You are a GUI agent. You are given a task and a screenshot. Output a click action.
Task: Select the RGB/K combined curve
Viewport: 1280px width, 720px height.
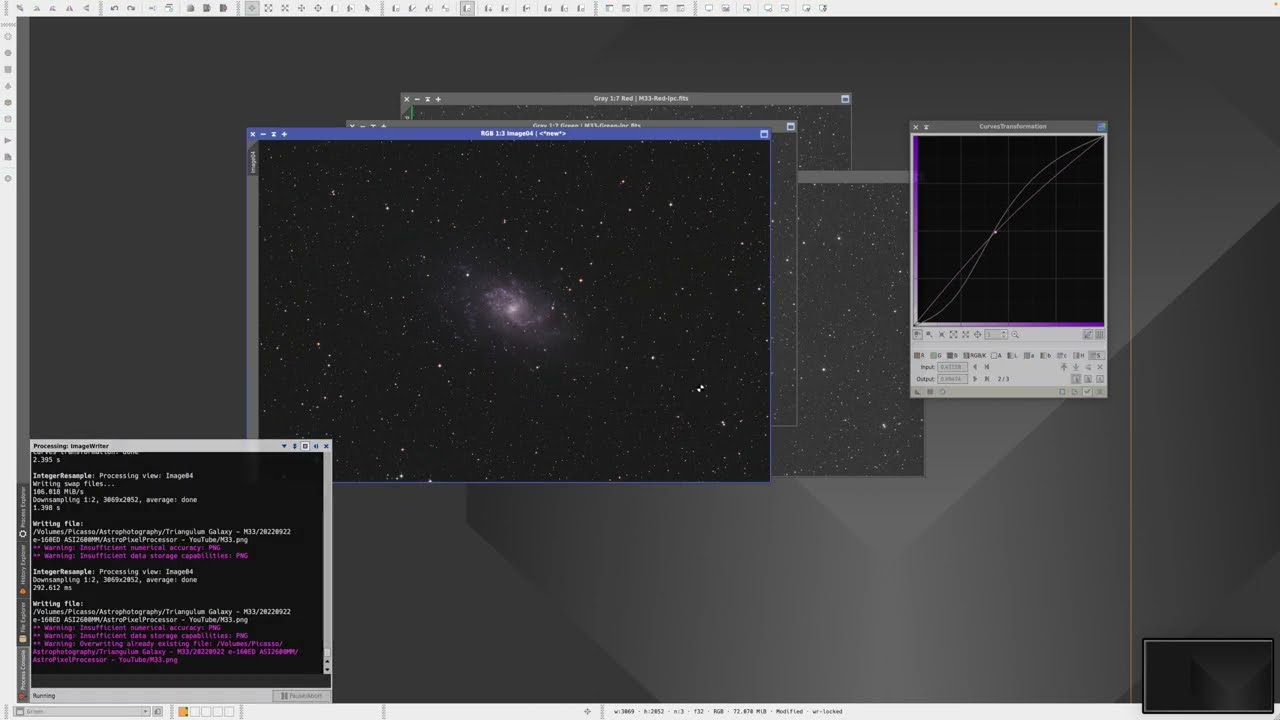pos(974,355)
